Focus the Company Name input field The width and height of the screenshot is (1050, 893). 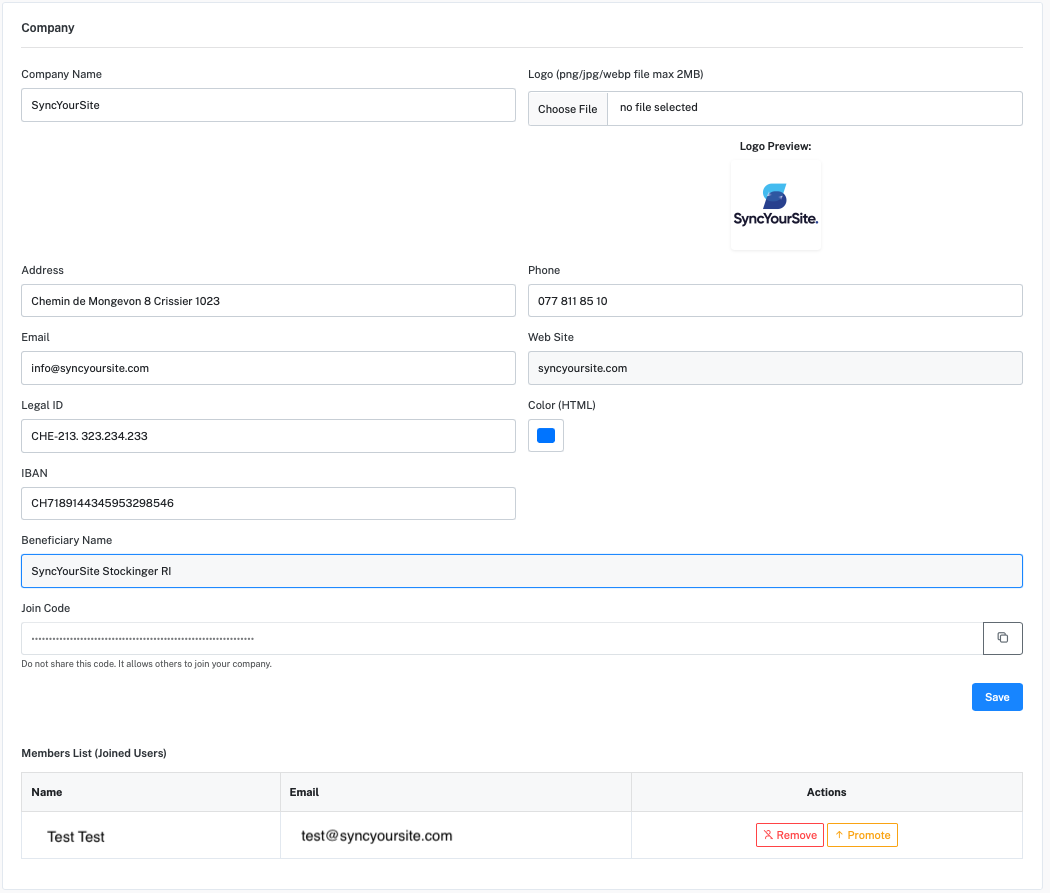[x=268, y=105]
